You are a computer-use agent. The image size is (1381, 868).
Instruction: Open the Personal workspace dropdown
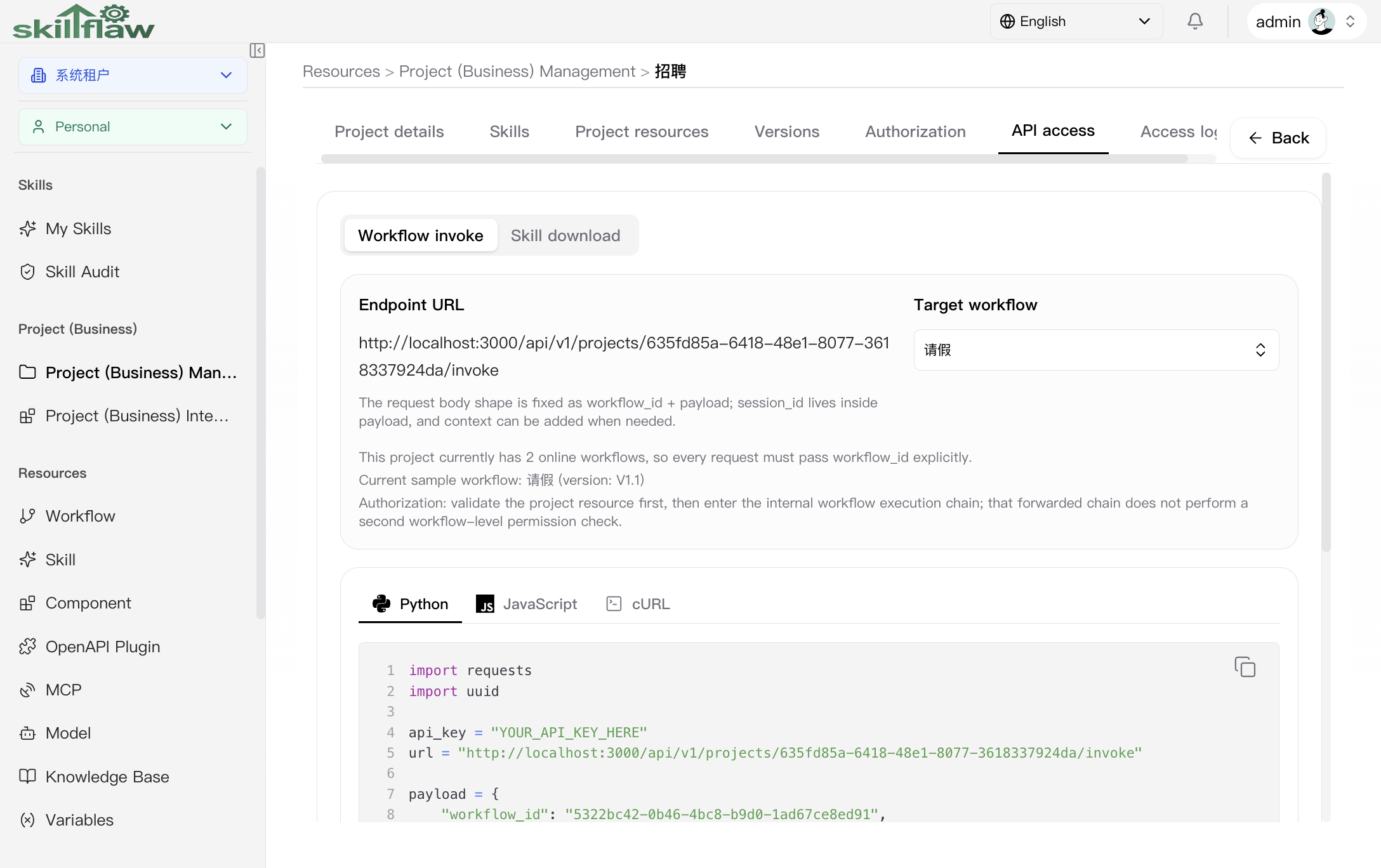[x=133, y=127]
